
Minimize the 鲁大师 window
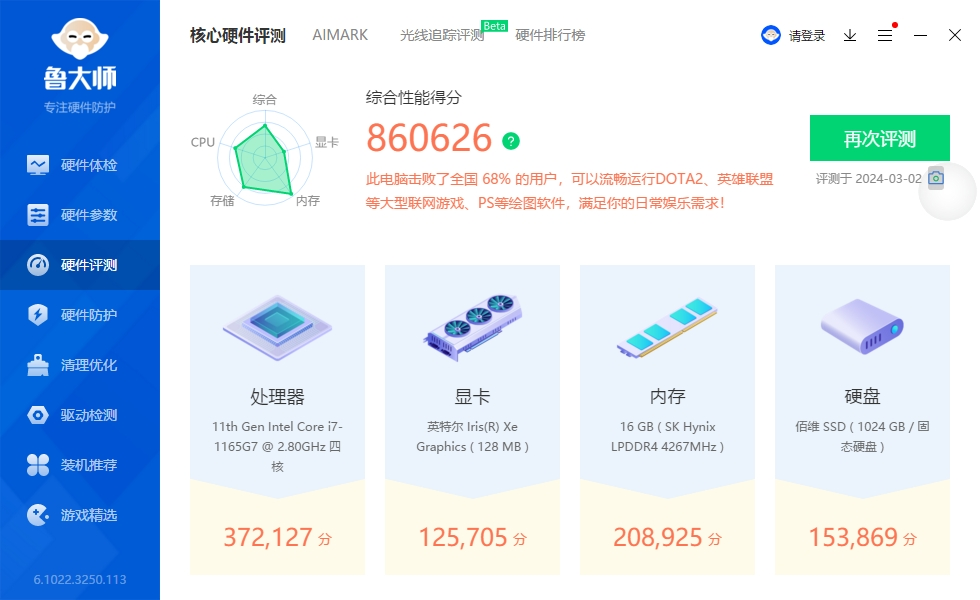920,36
